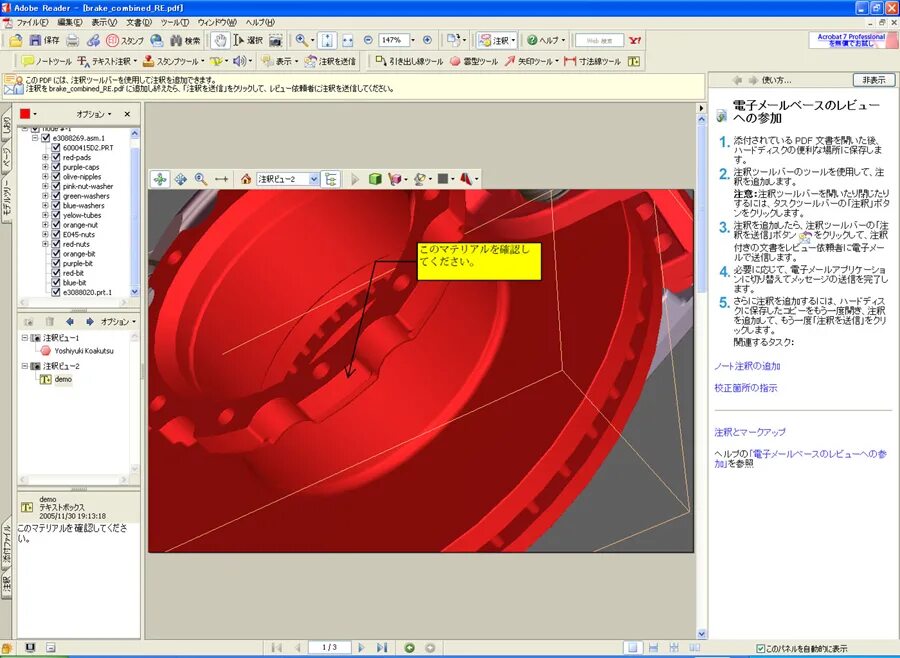Select the ノートツール note tool
900x658 pixels.
46,61
